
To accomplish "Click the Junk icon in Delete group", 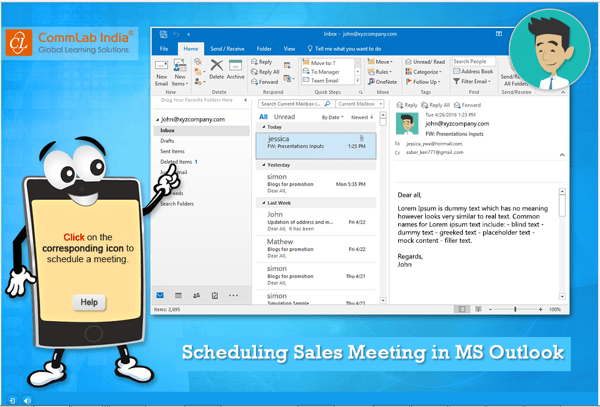I will 198,81.
